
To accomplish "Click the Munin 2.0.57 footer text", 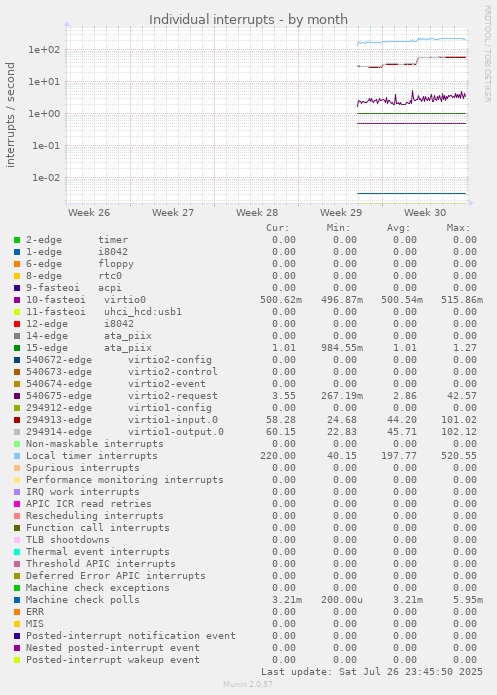I will pyautogui.click(x=248, y=684).
